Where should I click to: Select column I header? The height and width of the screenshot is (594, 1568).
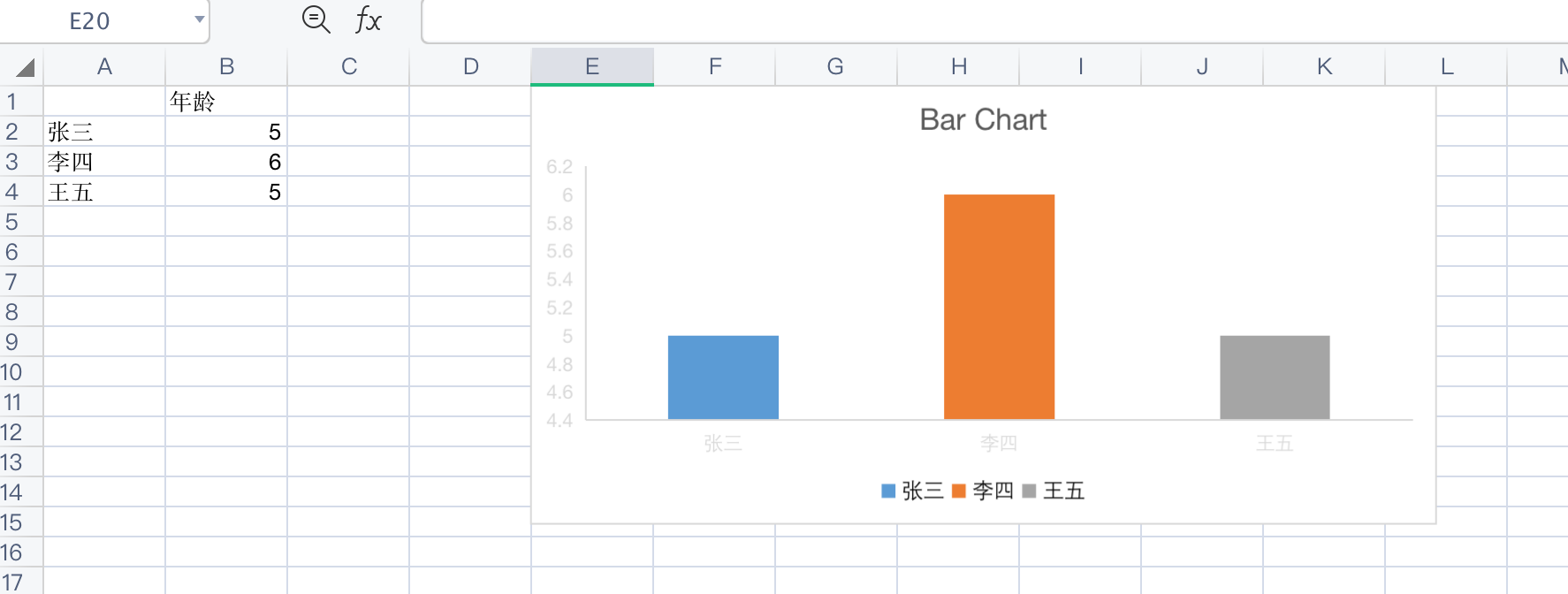(1080, 67)
